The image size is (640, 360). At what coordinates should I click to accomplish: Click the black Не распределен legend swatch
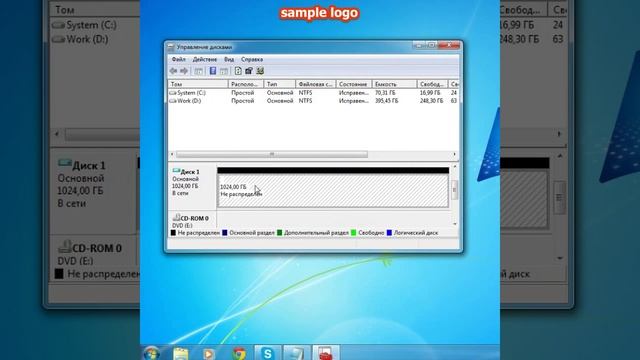(173, 233)
